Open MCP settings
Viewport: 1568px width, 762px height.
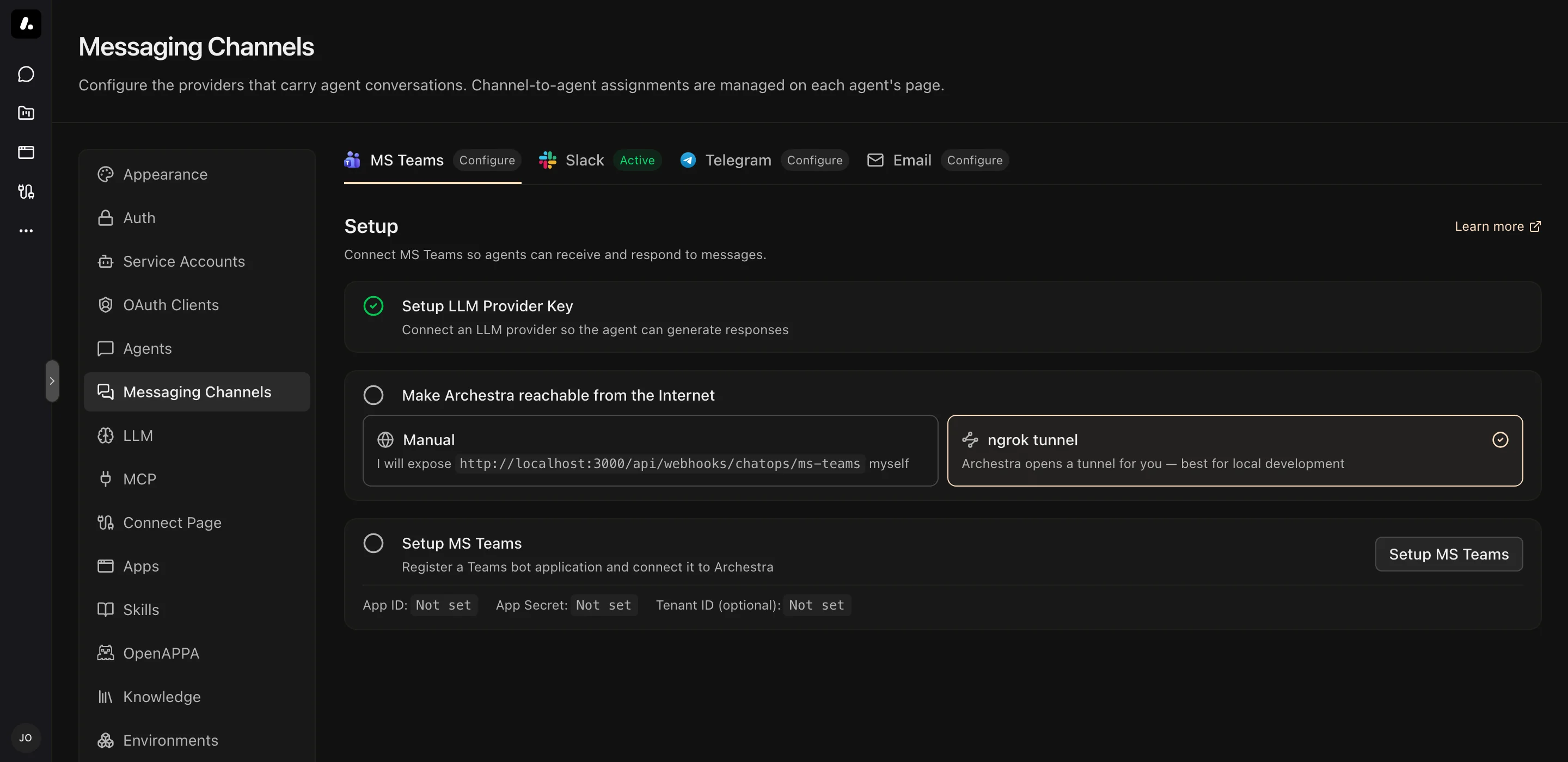point(197,479)
